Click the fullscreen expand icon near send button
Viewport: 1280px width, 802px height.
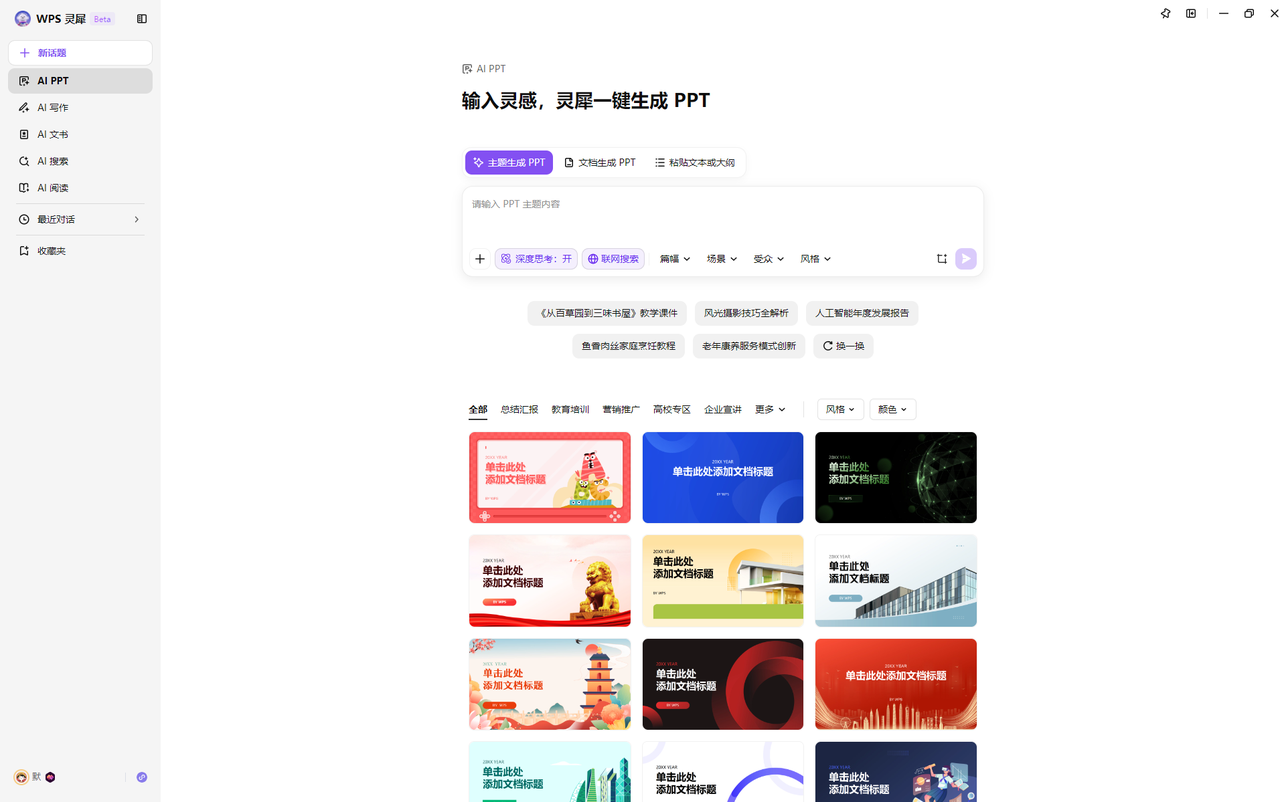(941, 258)
